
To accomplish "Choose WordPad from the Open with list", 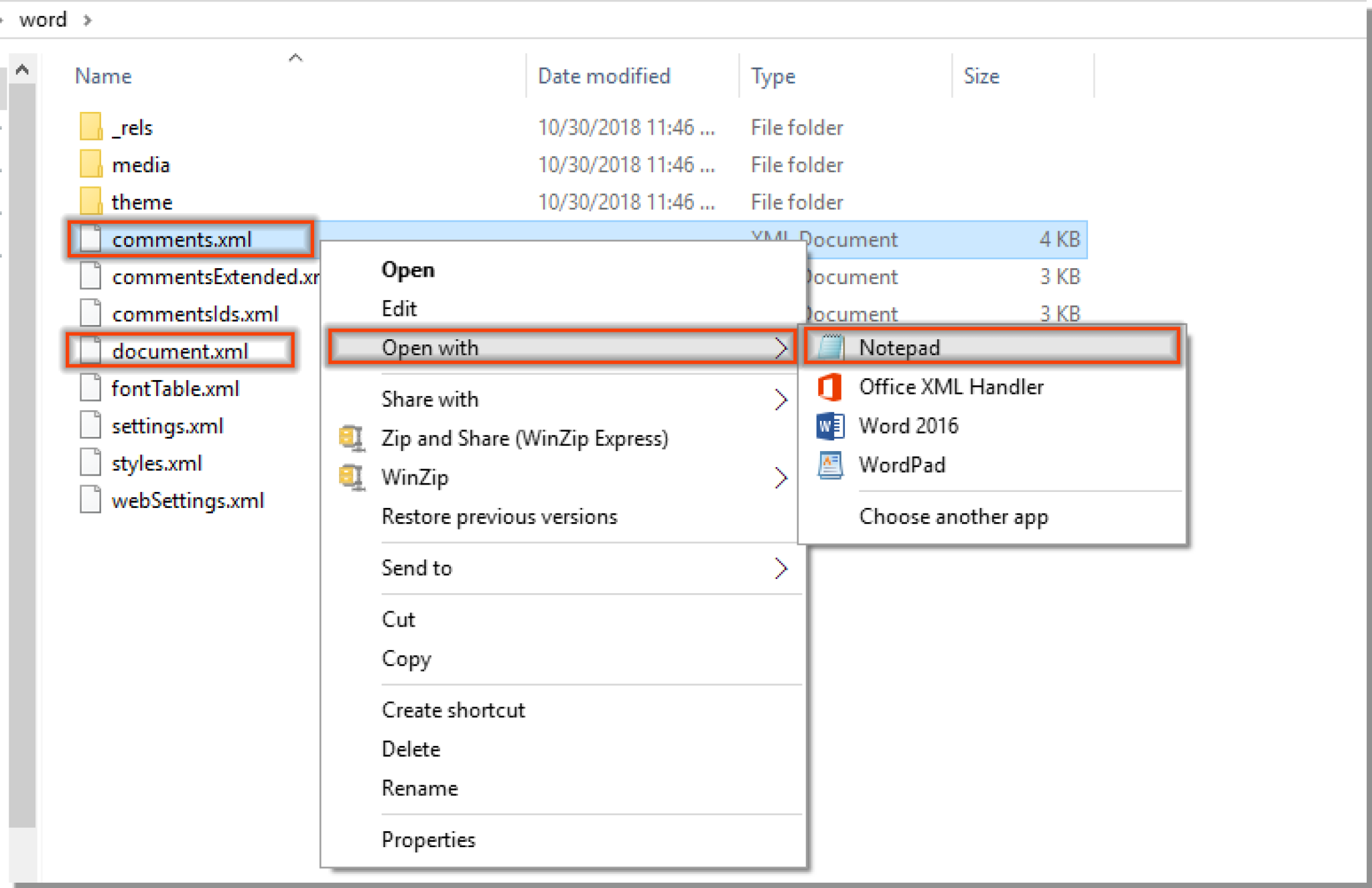I will coord(902,465).
